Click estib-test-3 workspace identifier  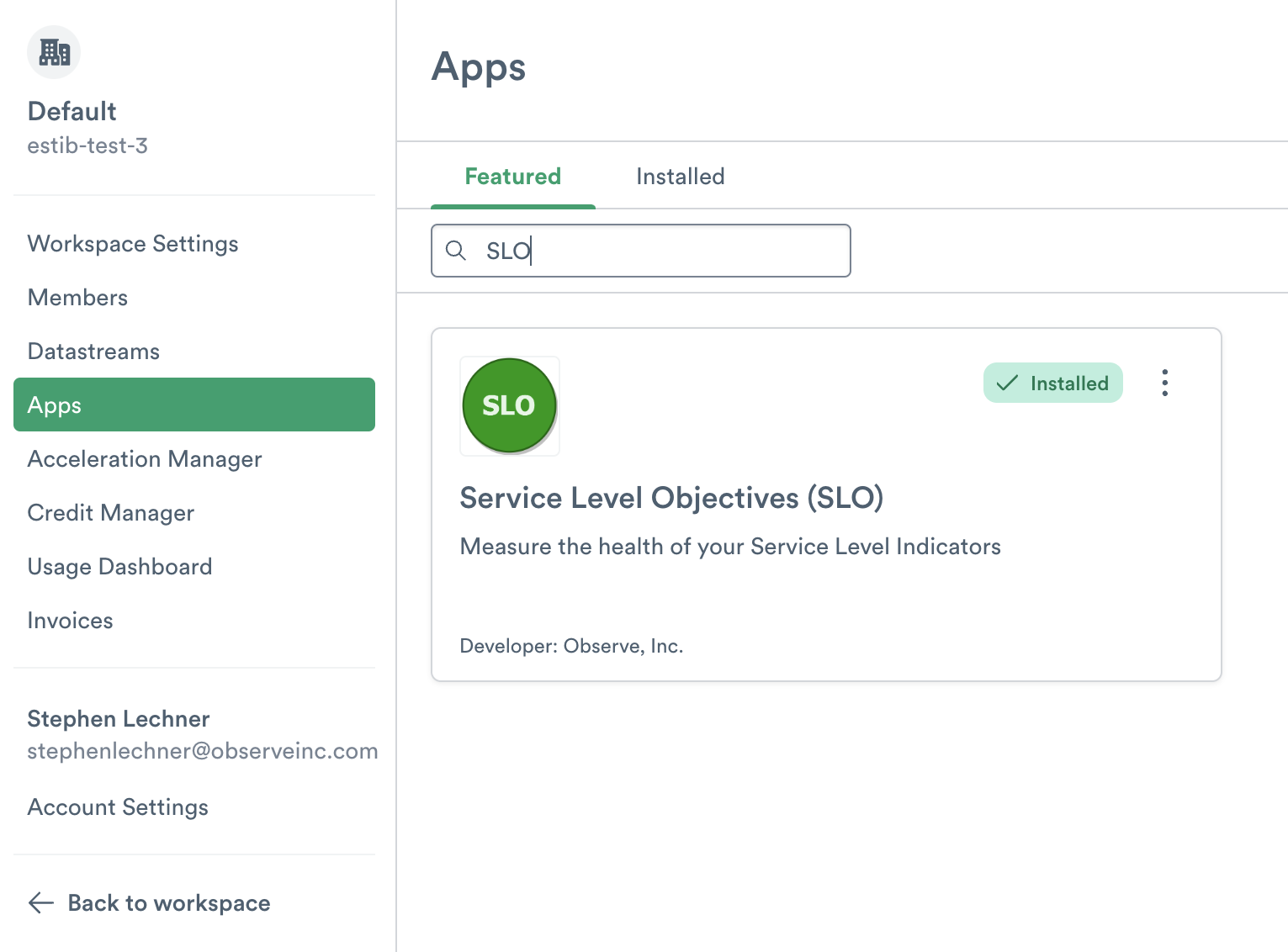87,145
